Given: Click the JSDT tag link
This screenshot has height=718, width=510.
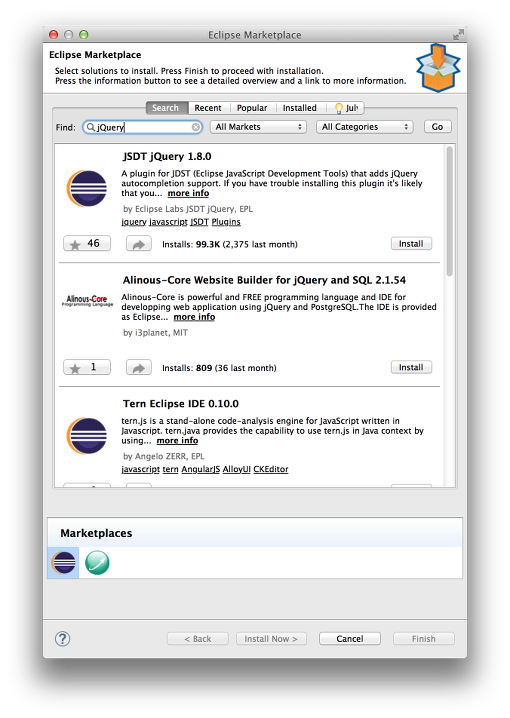Looking at the screenshot, I should click(199, 222).
